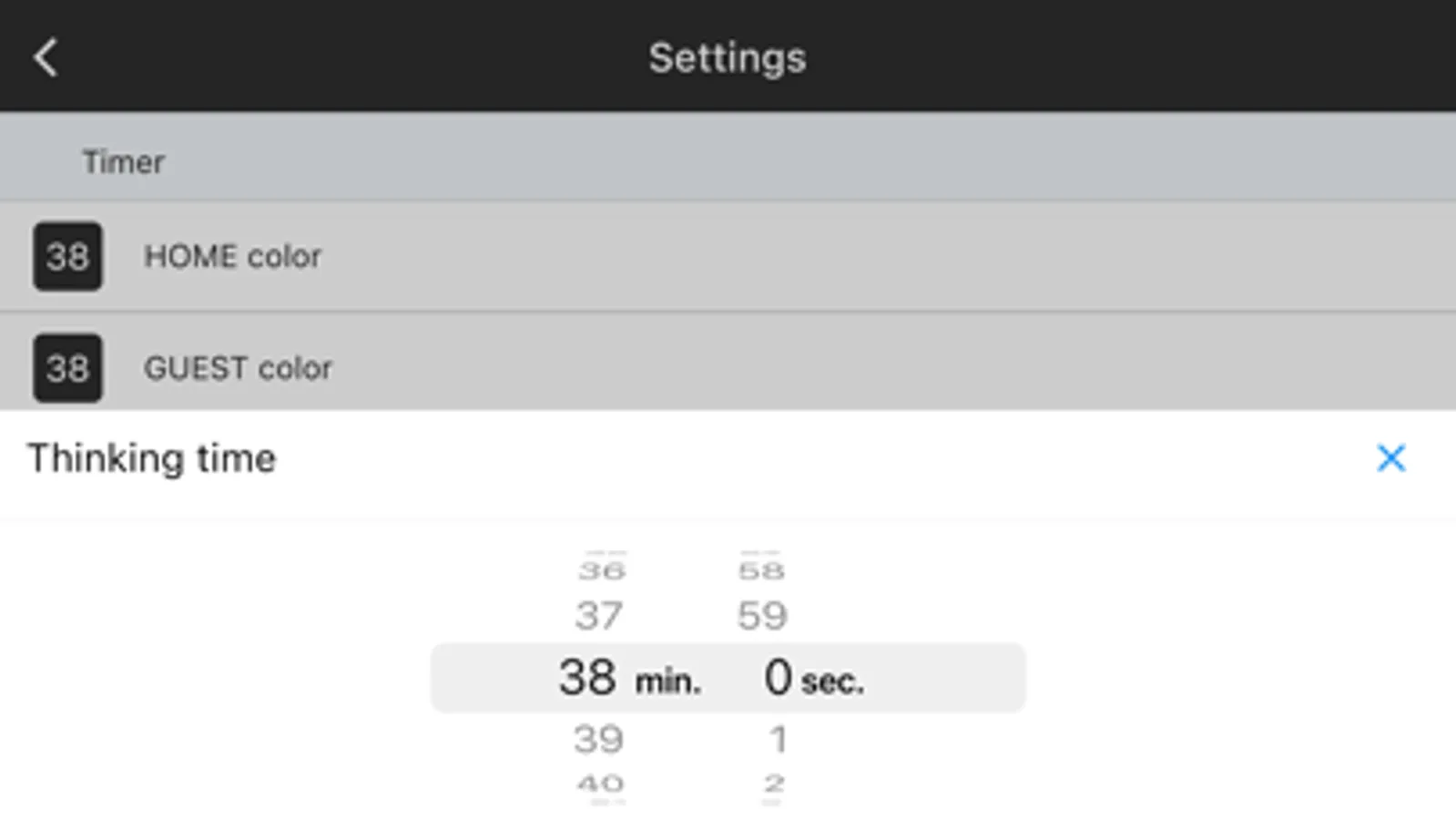
Task: Tap the GUEST color black swatch
Action: pyautogui.click(x=67, y=368)
